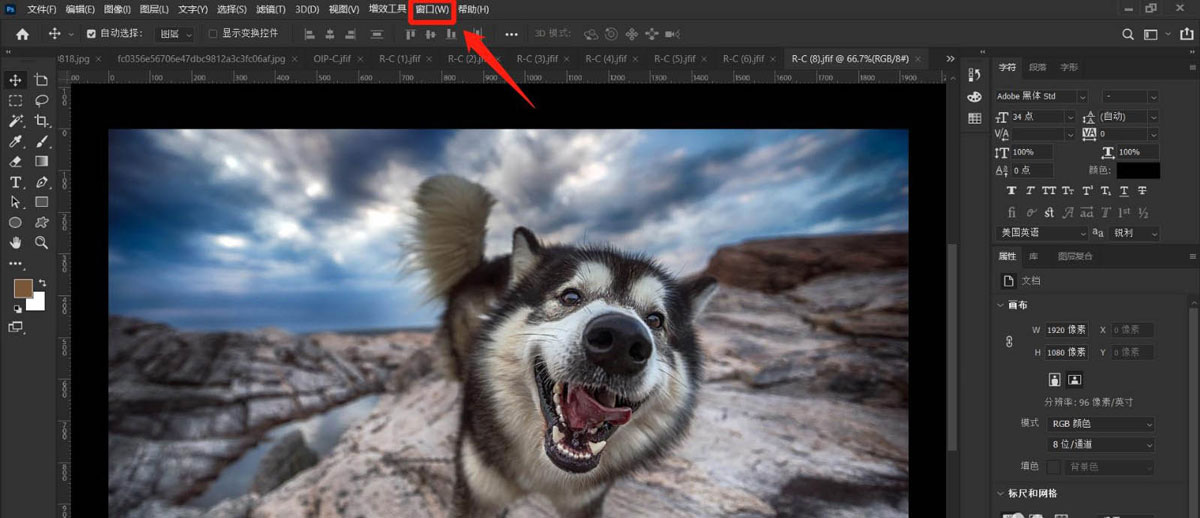Open the 窗口(W) menu
The image size is (1200, 518).
(432, 10)
